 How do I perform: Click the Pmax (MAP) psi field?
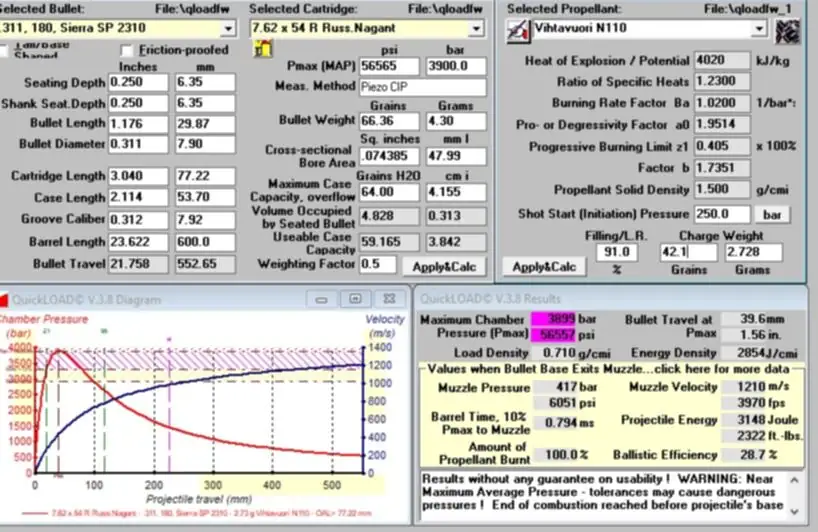coord(389,66)
